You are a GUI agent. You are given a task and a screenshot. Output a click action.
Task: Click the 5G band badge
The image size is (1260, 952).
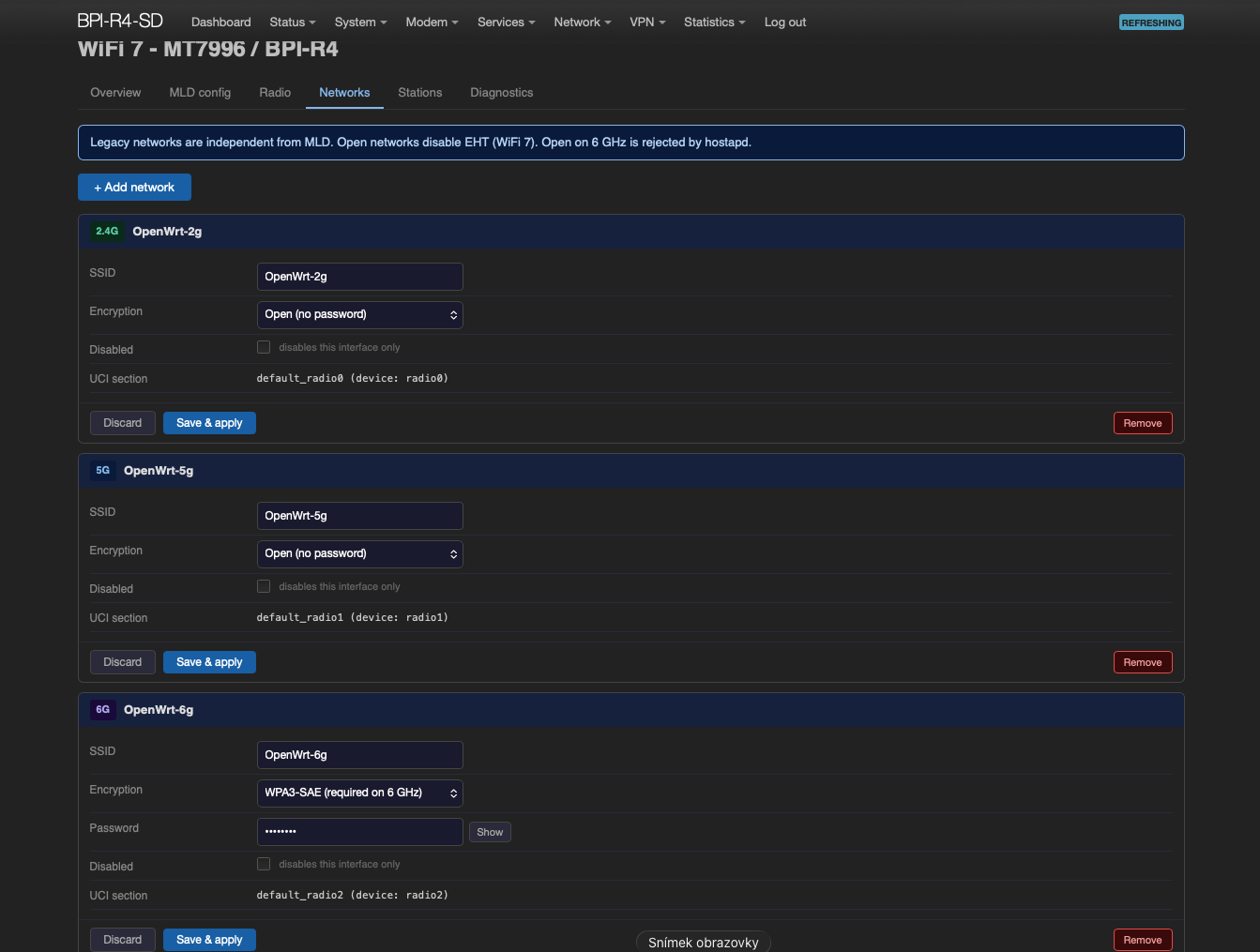pyautogui.click(x=103, y=470)
